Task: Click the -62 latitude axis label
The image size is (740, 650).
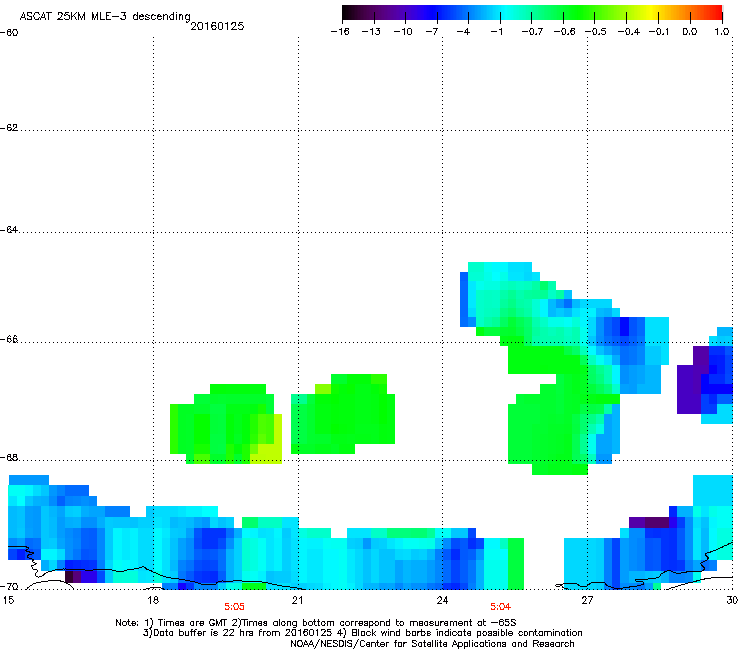Action: coord(9,128)
